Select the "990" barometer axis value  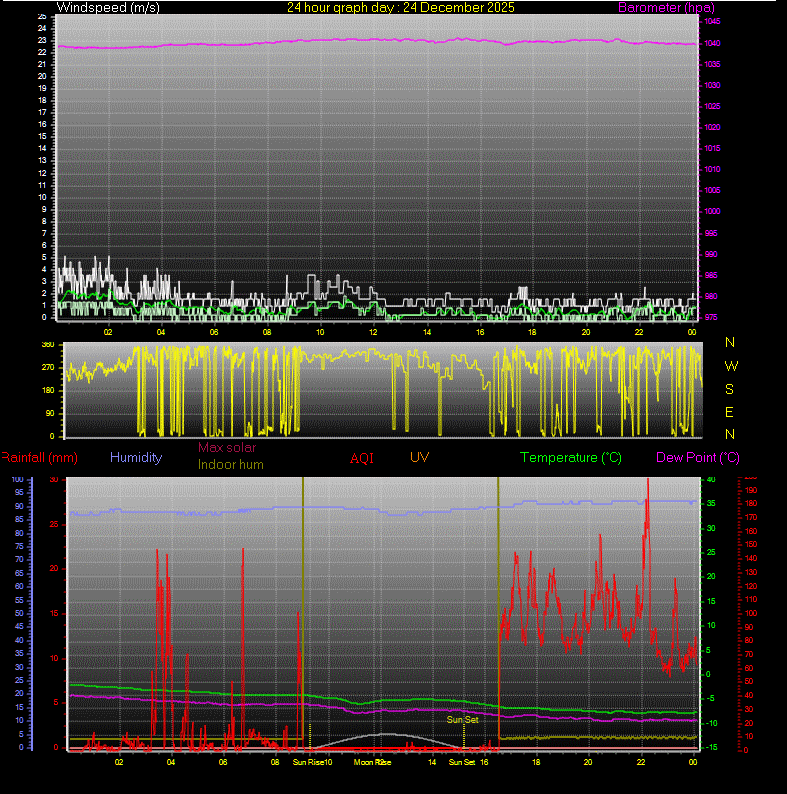click(x=711, y=255)
